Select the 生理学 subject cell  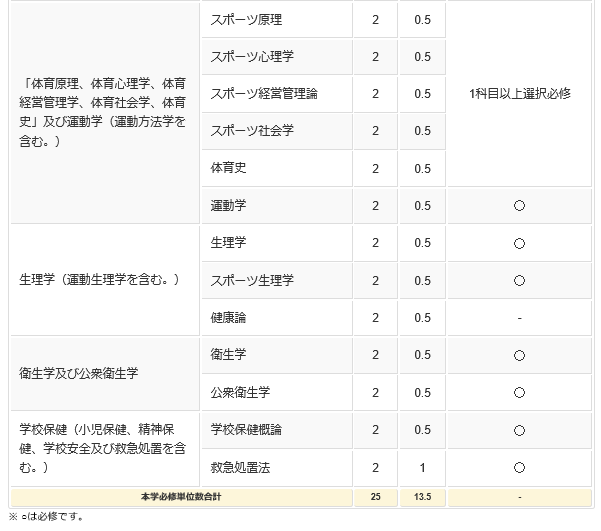(277, 243)
